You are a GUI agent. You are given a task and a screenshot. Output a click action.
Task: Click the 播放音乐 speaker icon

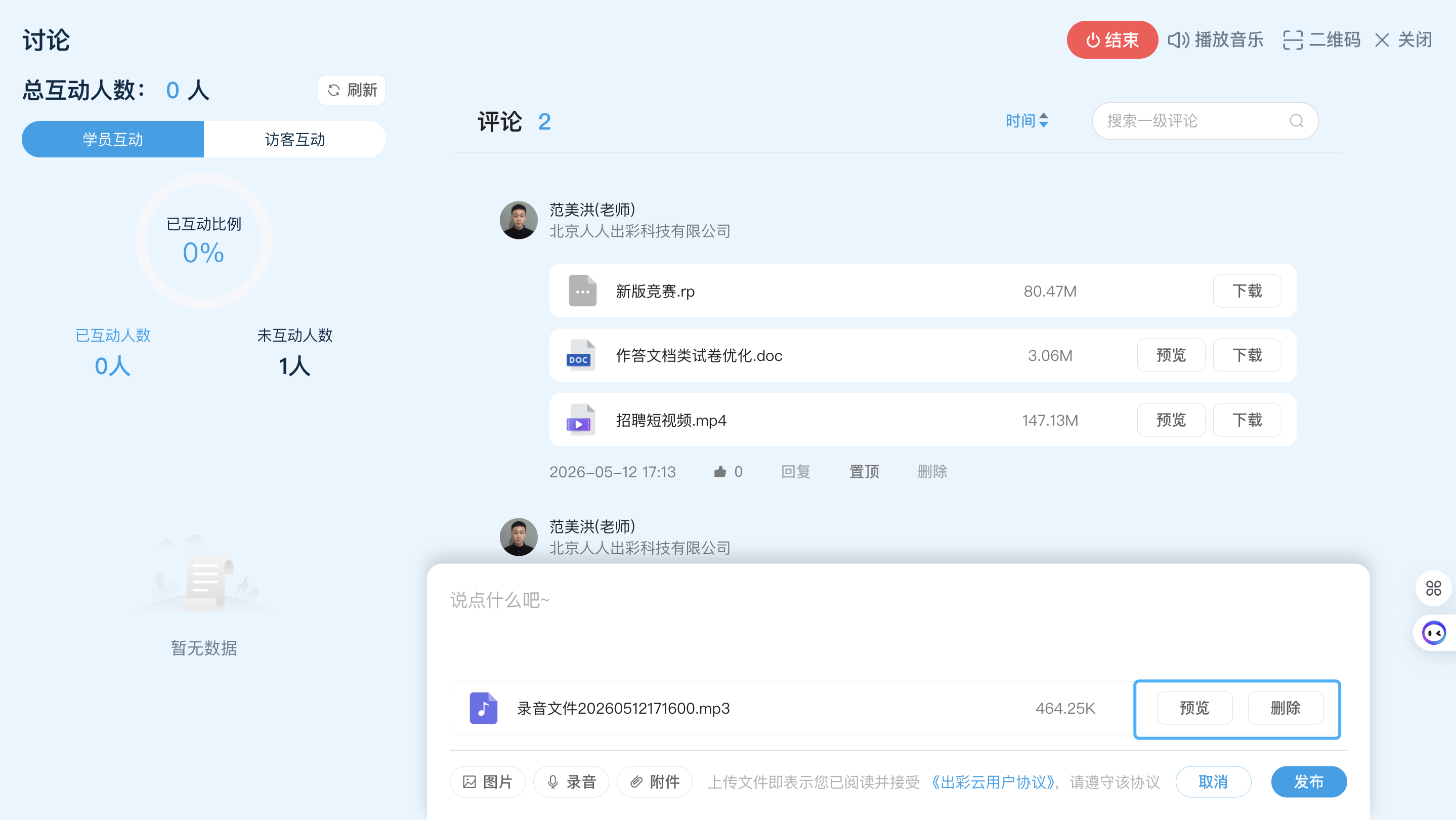click(x=1178, y=39)
